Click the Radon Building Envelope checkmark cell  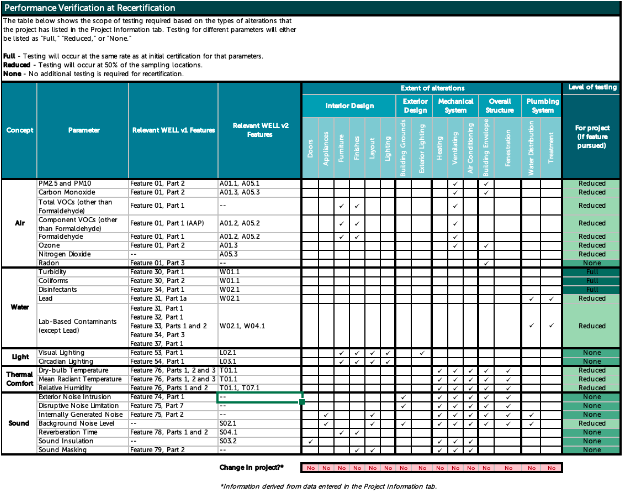tap(486, 263)
